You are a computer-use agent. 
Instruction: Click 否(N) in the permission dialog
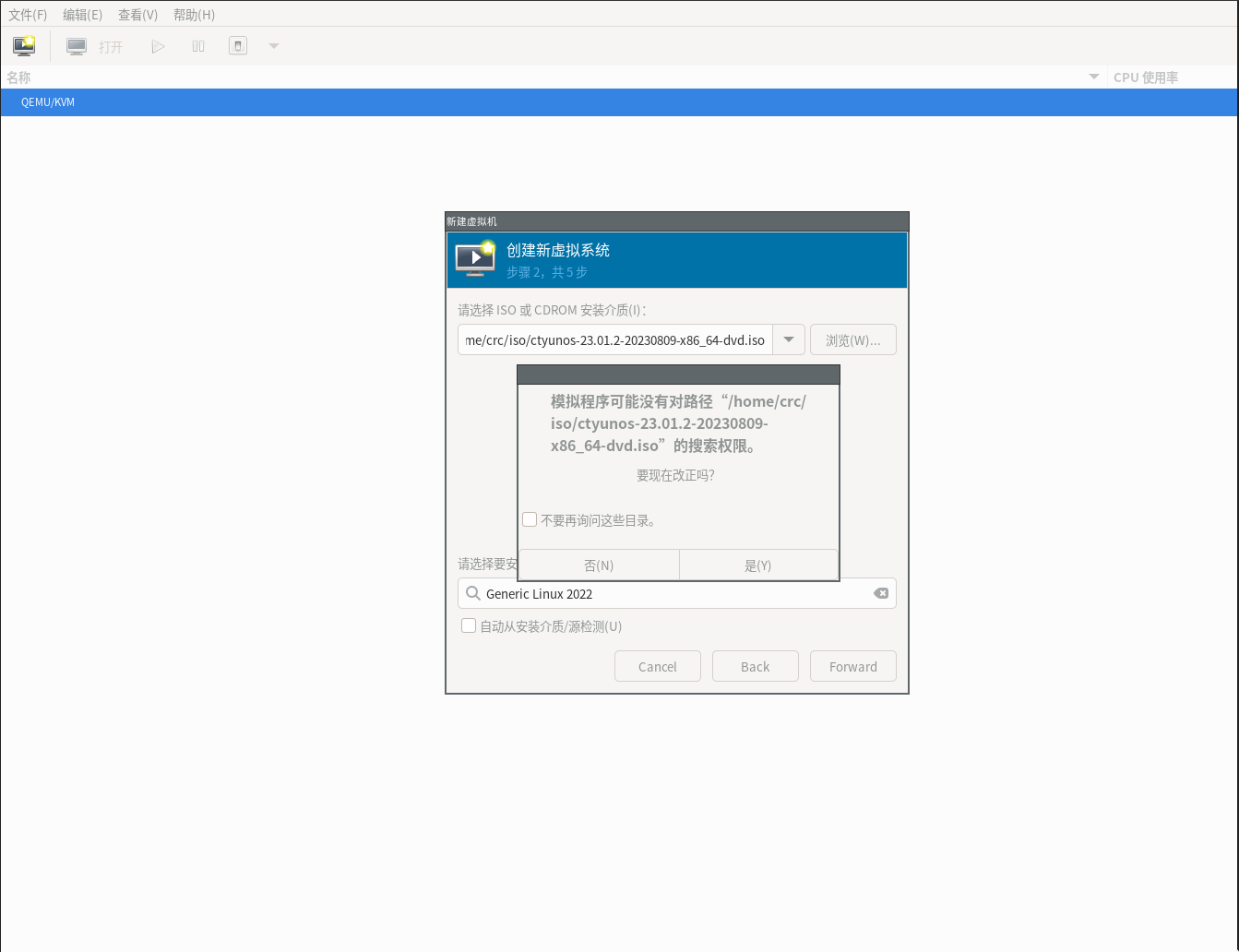pyautogui.click(x=599, y=565)
